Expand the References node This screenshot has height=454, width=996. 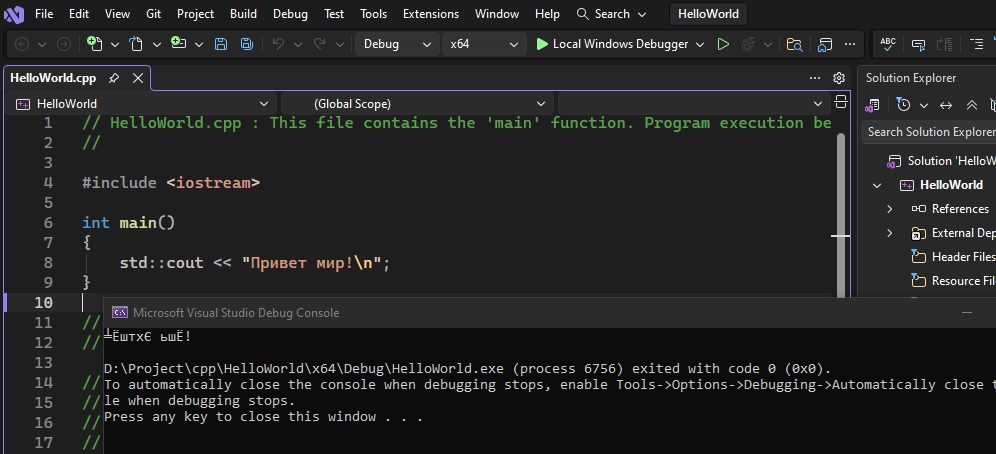click(890, 209)
